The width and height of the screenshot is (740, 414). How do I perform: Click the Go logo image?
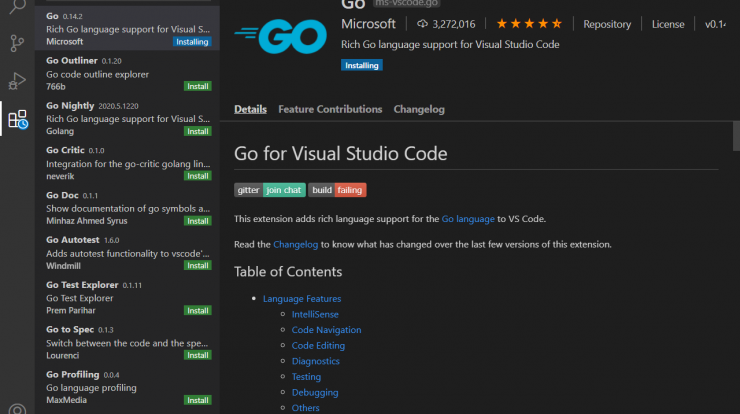point(280,36)
